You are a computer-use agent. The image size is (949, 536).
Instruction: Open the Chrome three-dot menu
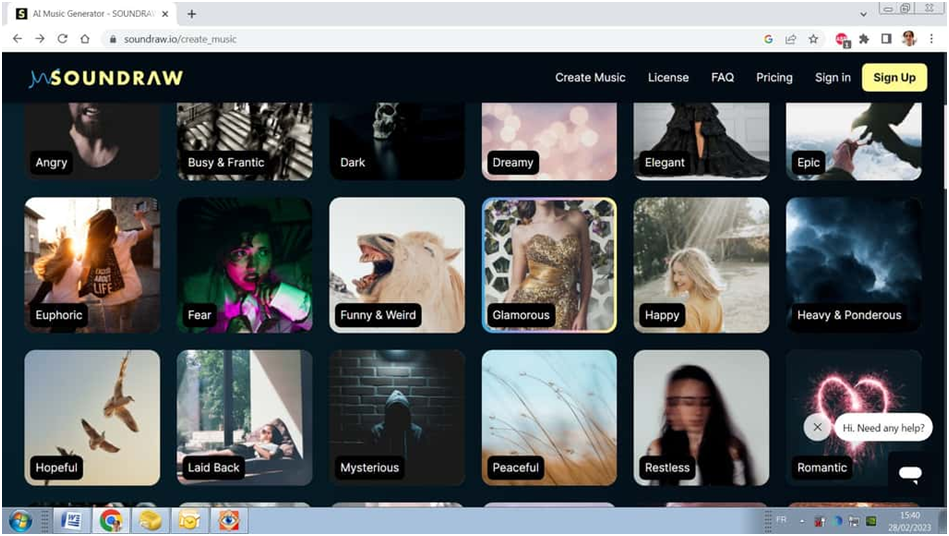(931, 39)
